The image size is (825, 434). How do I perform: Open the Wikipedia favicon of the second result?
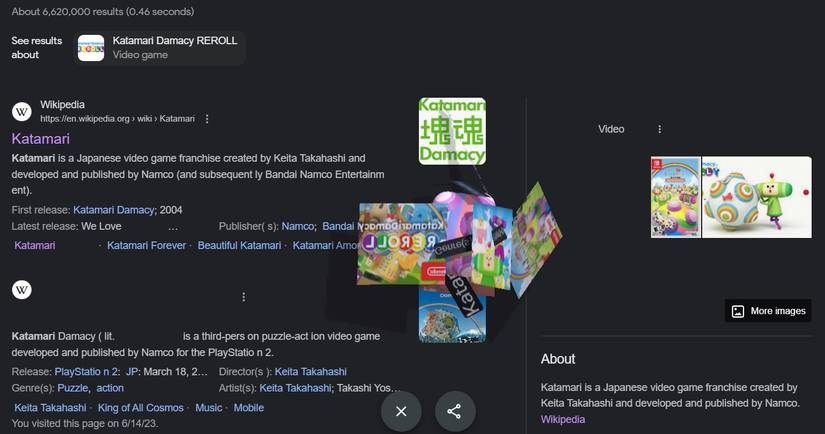click(x=22, y=289)
